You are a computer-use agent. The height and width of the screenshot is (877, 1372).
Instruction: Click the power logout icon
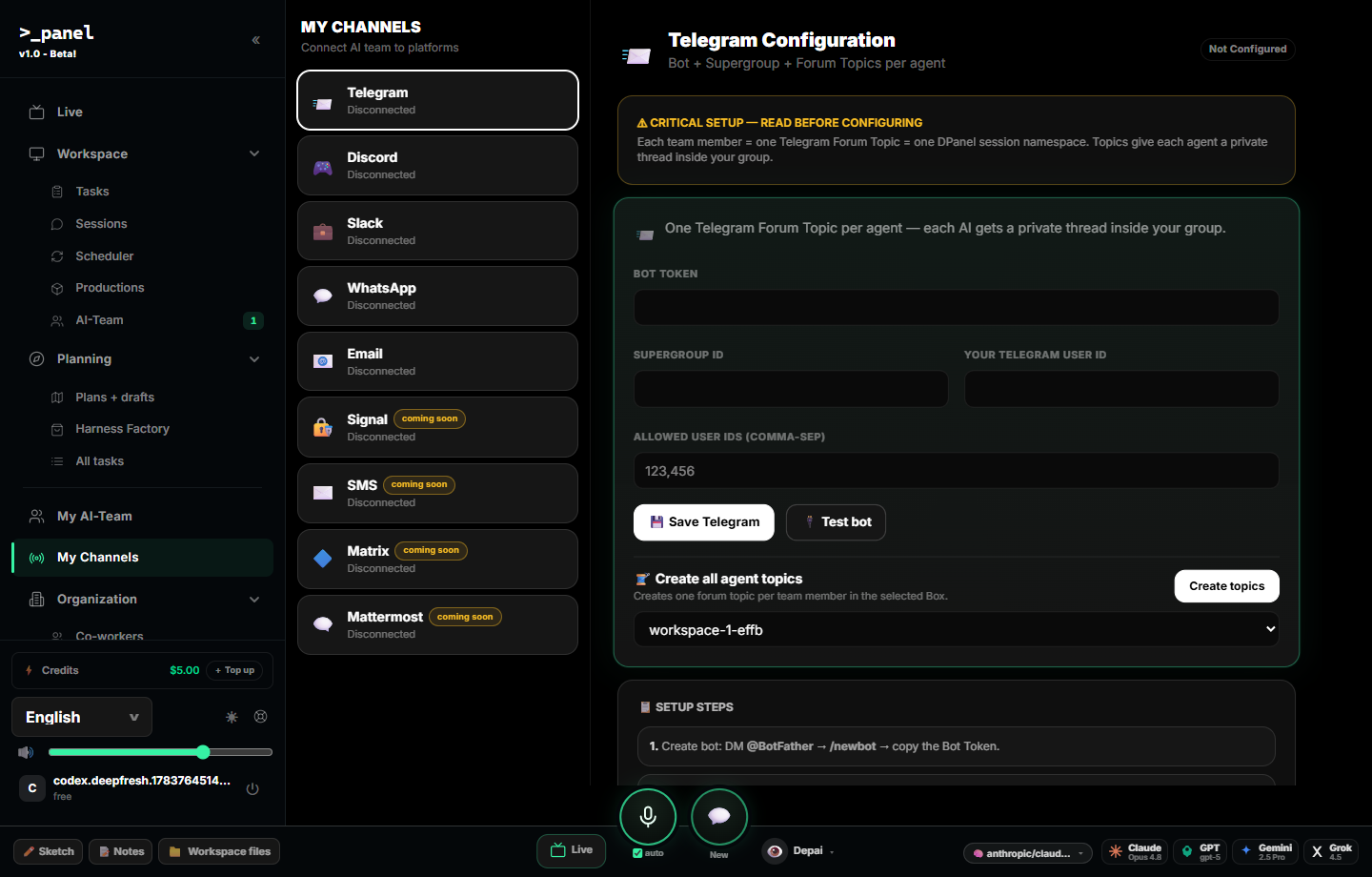[252, 788]
